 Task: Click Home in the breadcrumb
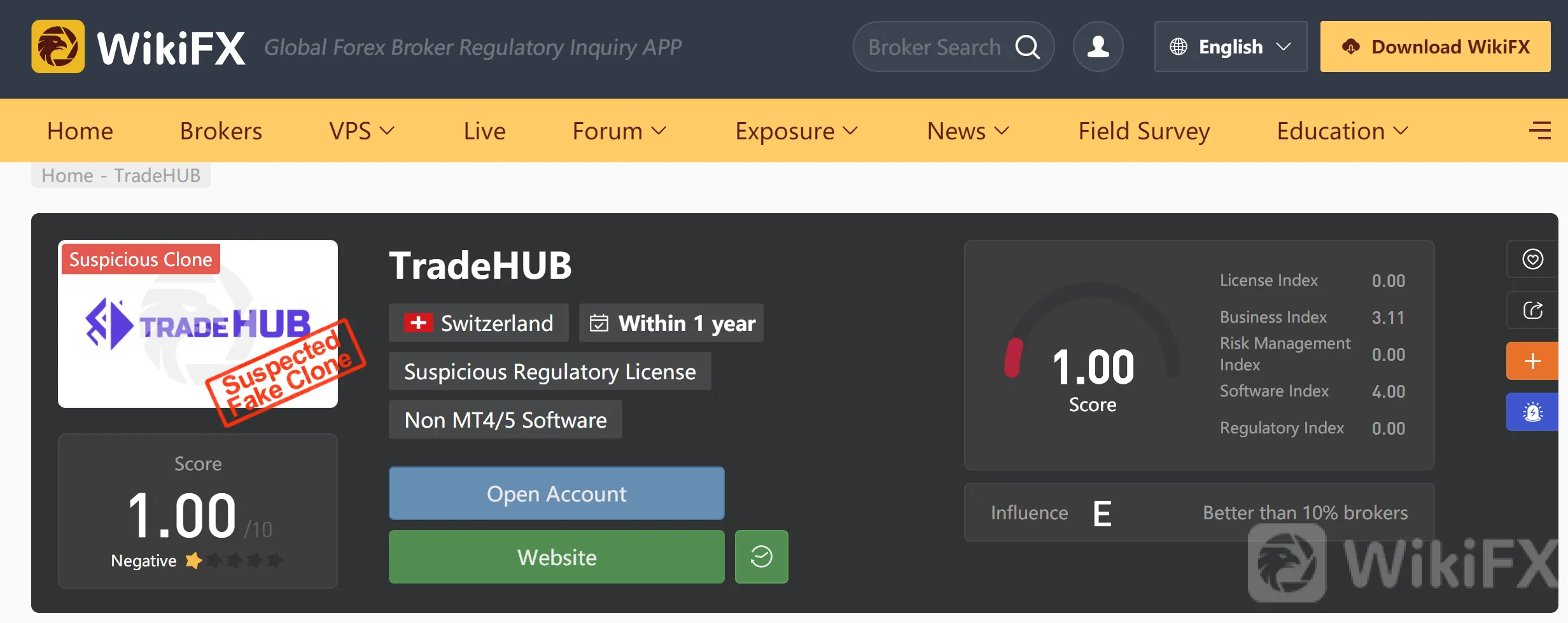point(67,175)
